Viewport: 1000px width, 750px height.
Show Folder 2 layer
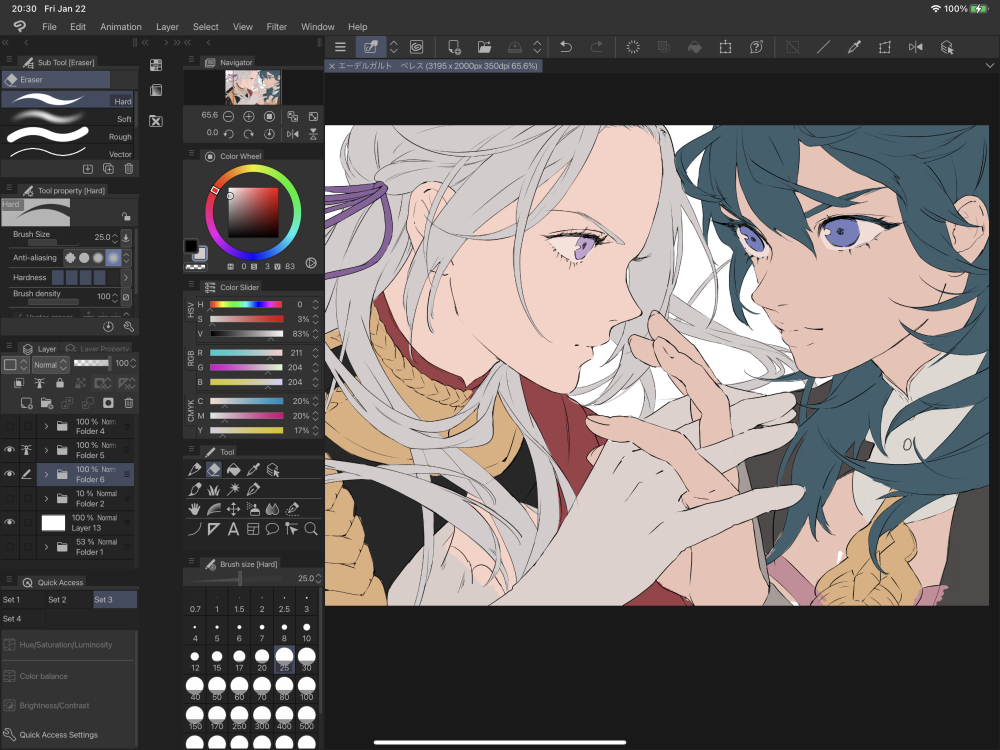coord(10,498)
